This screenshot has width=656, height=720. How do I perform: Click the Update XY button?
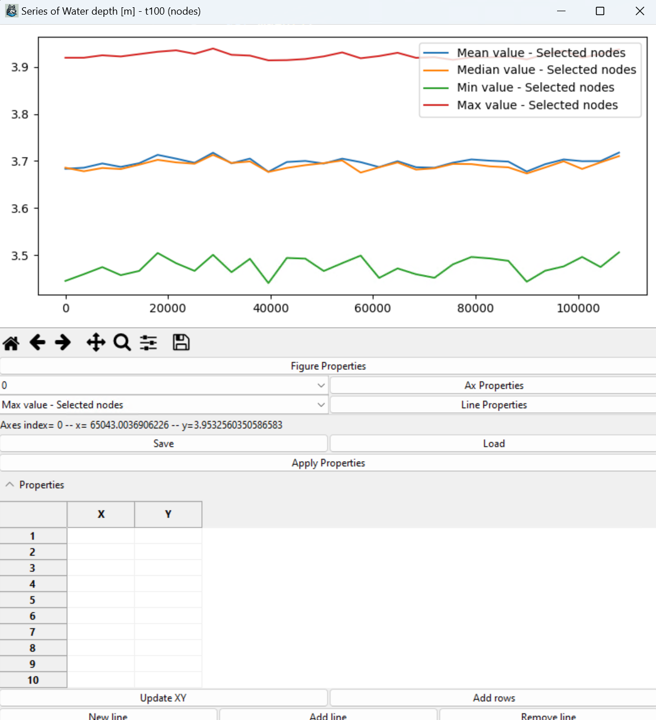coord(164,698)
